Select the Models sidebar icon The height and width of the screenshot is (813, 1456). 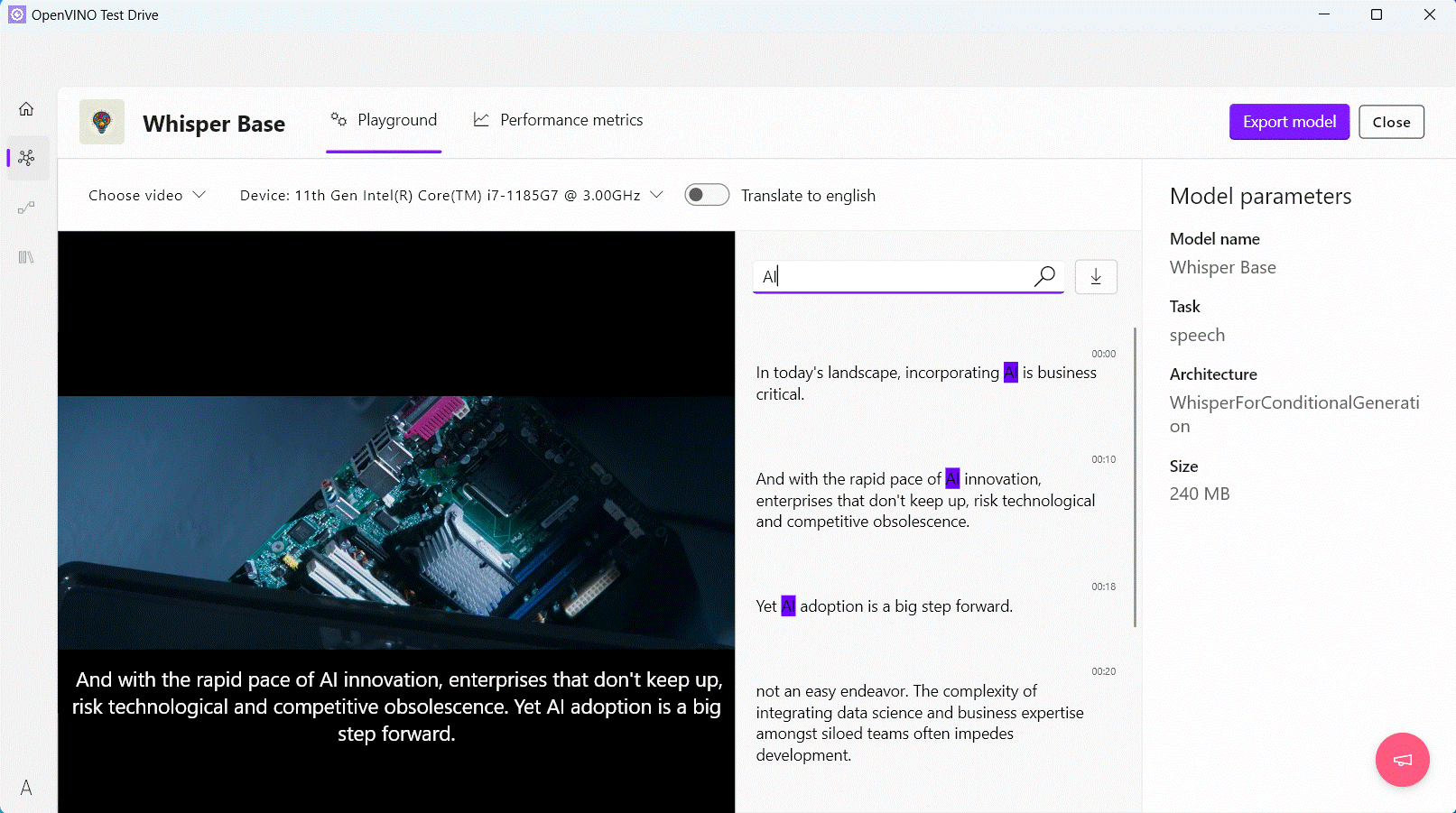[x=26, y=158]
